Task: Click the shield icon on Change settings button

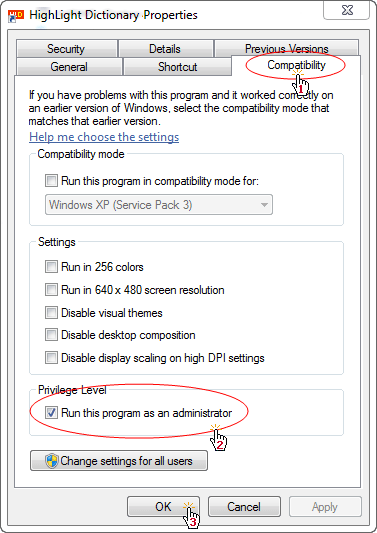Action: tap(52, 461)
